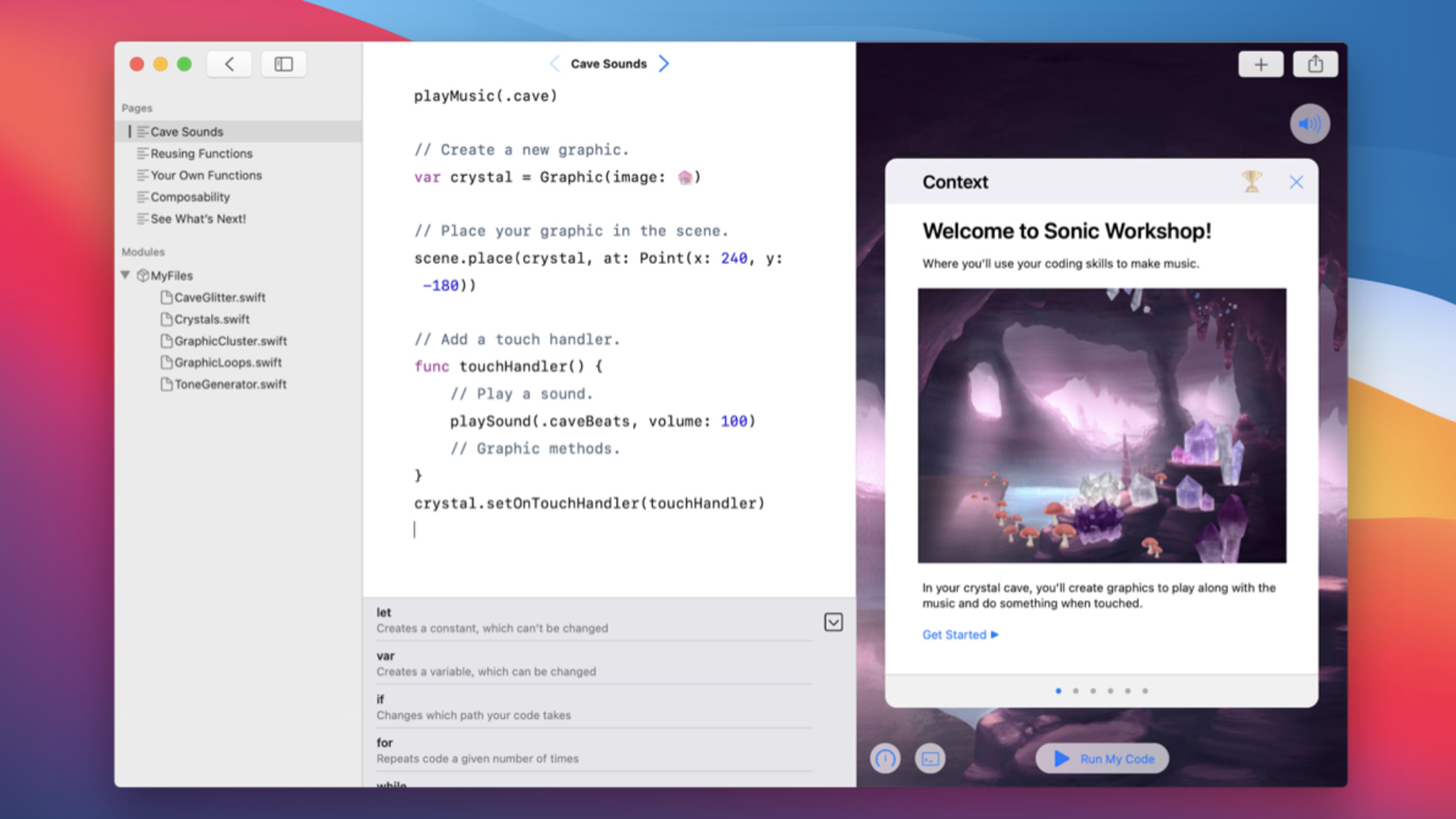Click the plus button to add content
Viewport: 1456px width, 819px height.
point(1260,65)
